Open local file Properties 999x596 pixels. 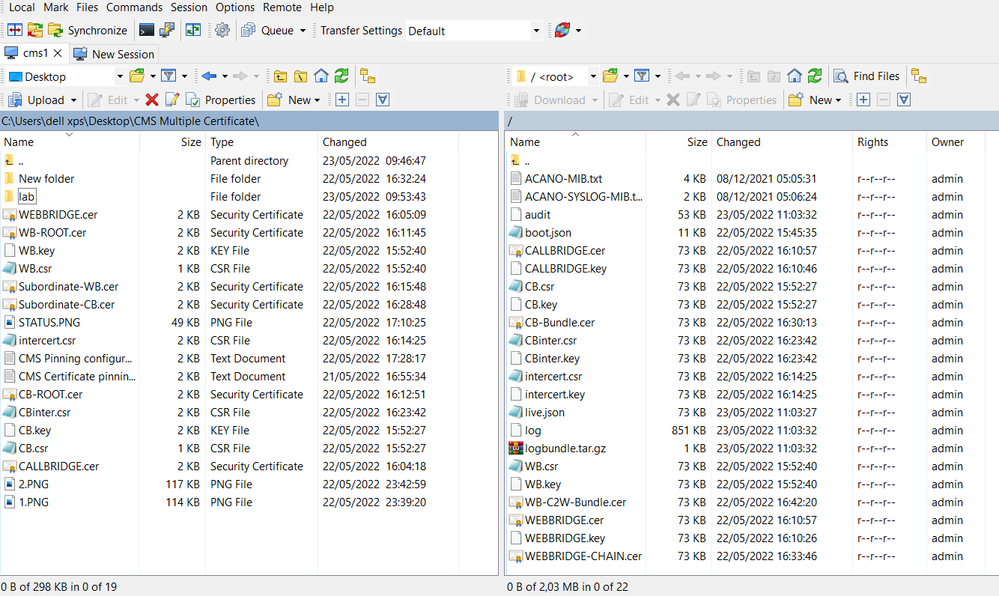(x=220, y=100)
